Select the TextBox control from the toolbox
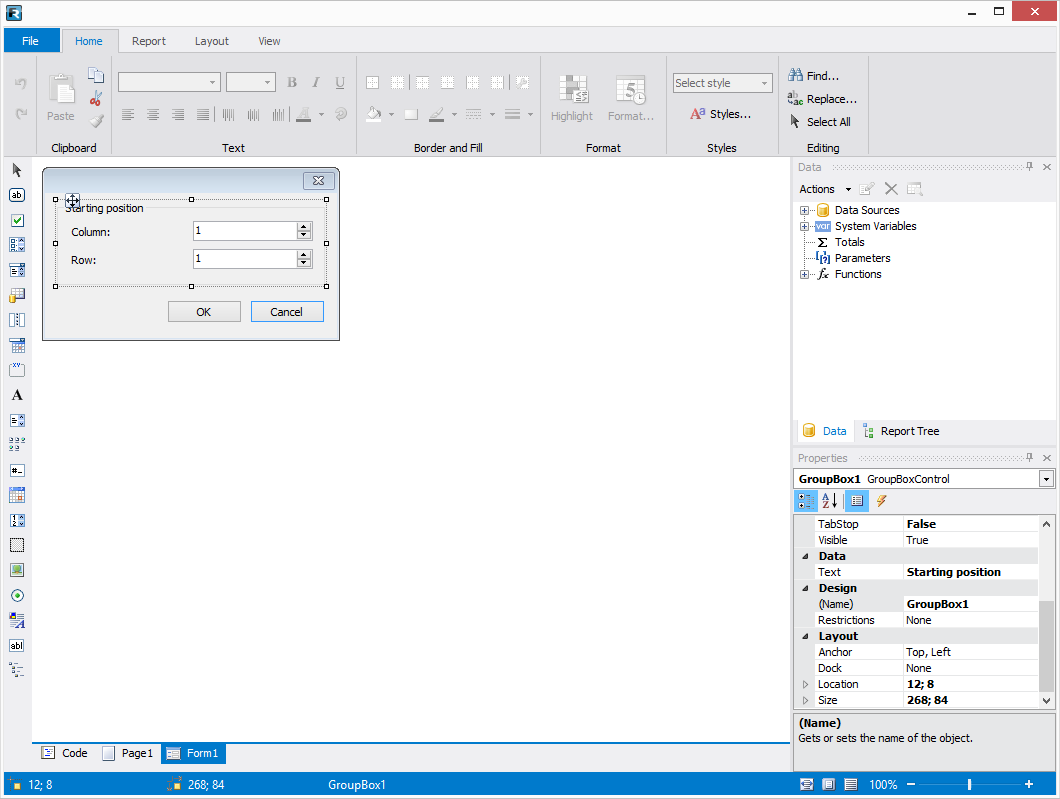The image size is (1060, 799). (16, 195)
